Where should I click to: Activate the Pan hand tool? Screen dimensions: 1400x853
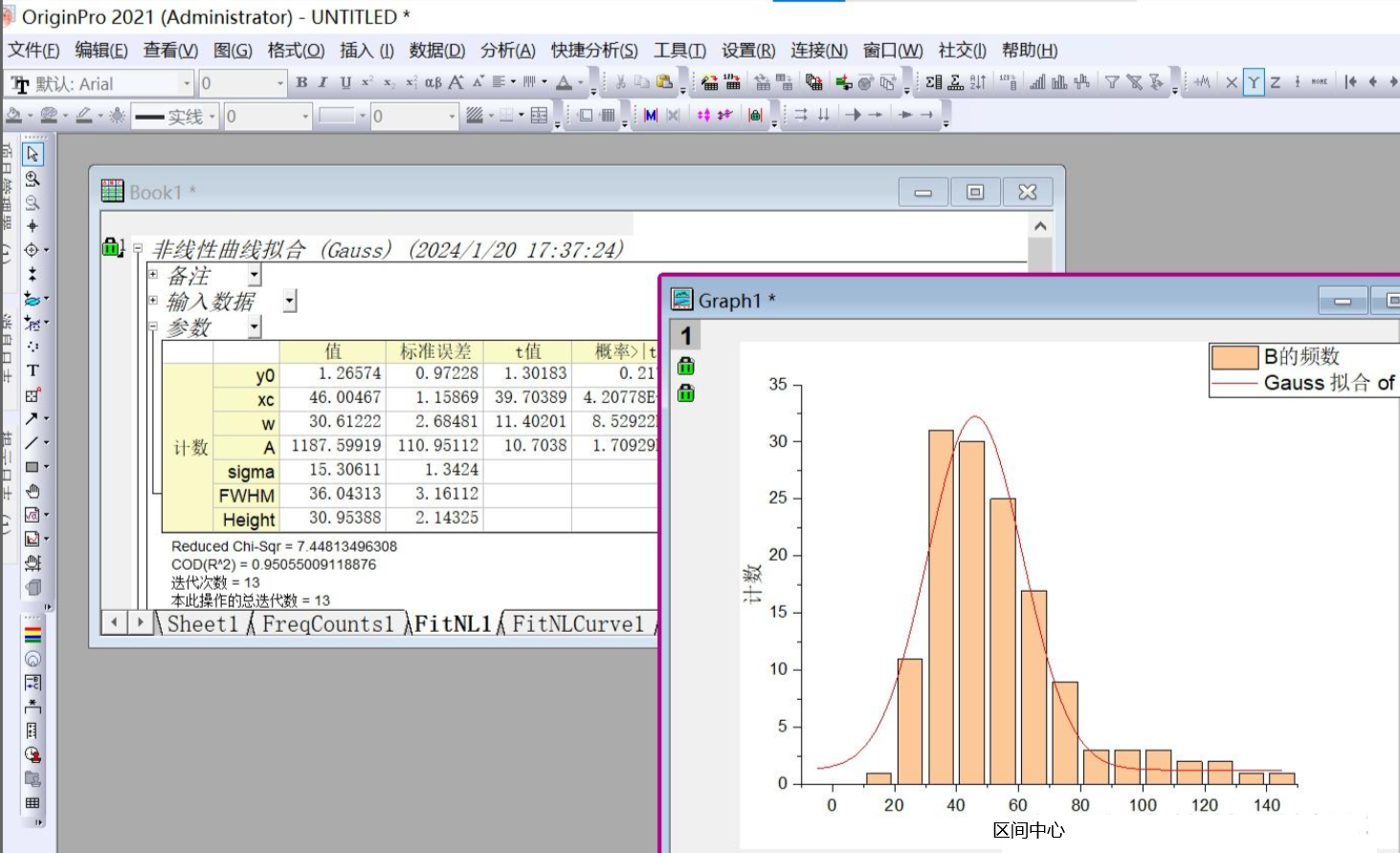coord(33,491)
